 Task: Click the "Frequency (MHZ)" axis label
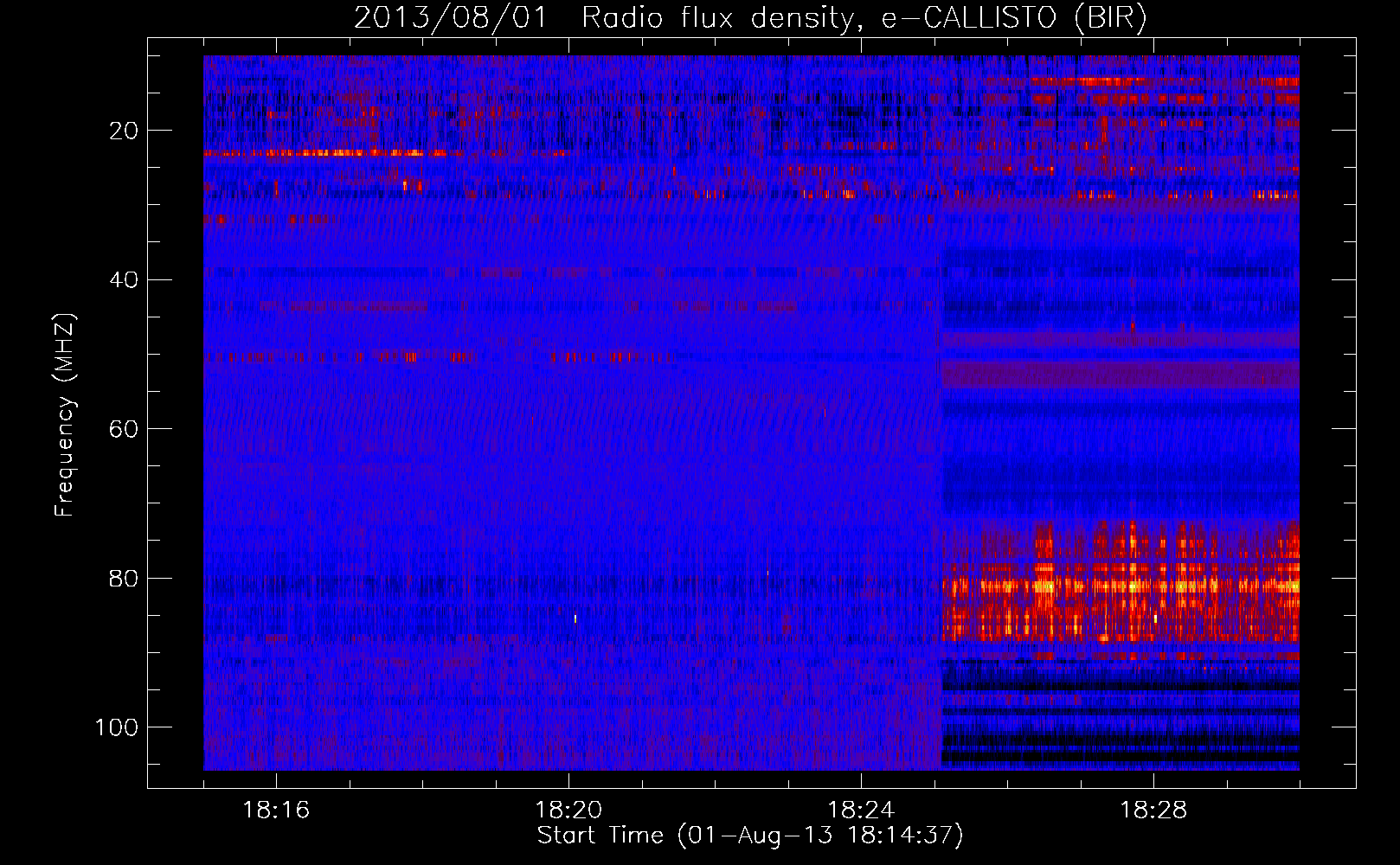click(65, 415)
